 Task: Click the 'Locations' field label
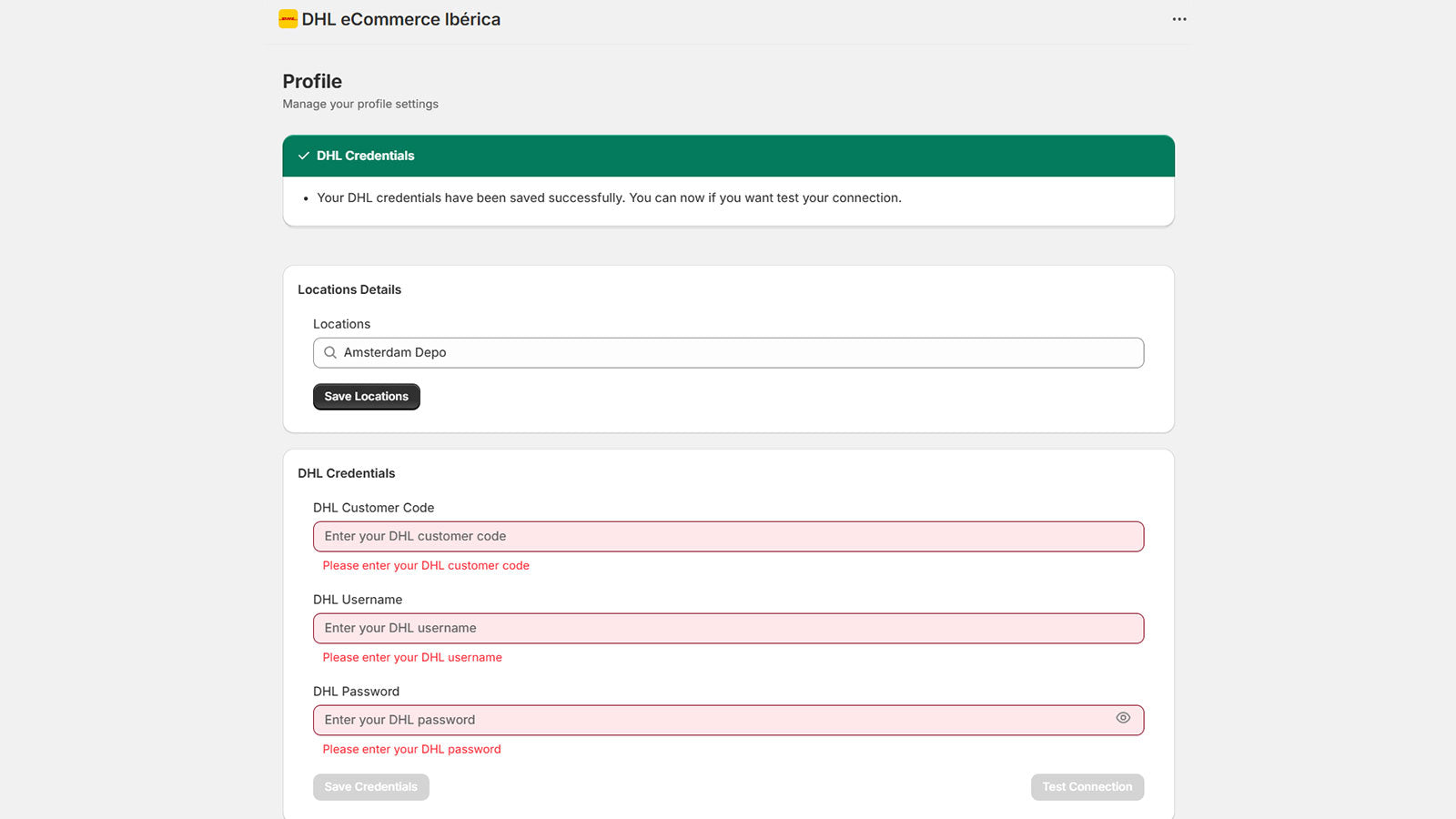coord(341,324)
